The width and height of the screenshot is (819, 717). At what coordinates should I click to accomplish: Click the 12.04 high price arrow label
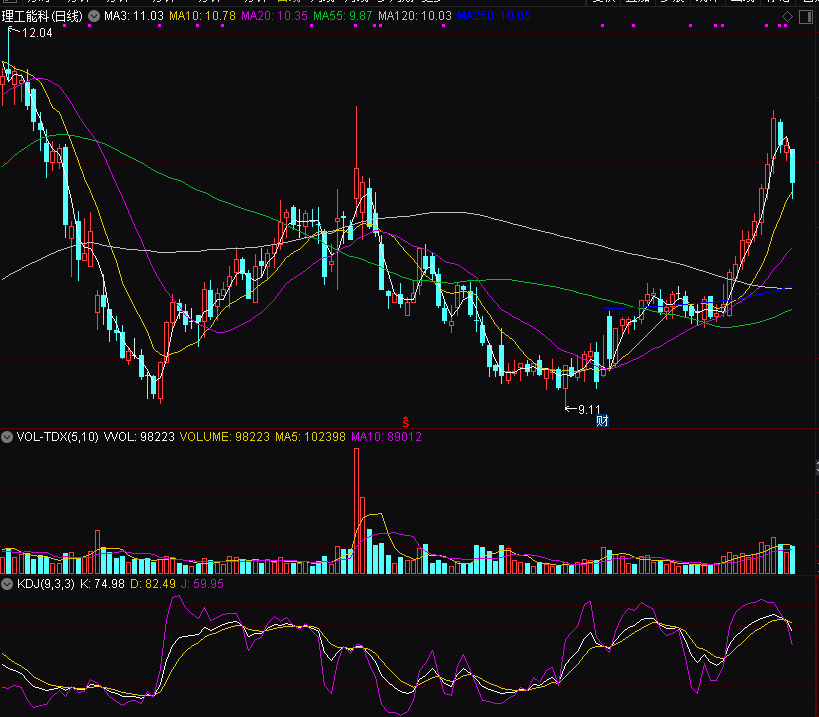coord(32,33)
